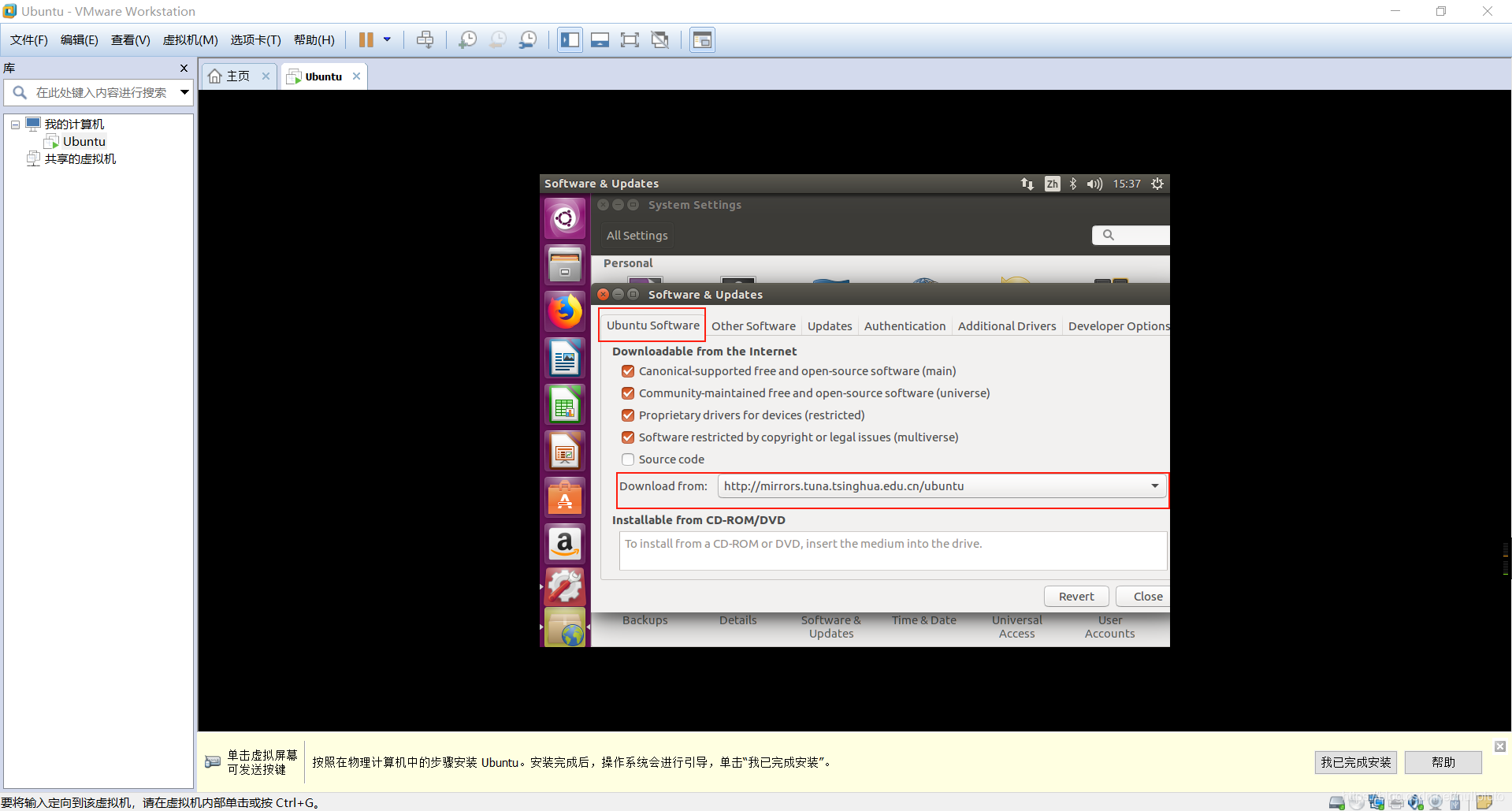This screenshot has width=1512, height=811.
Task: Click the Revert button
Action: (x=1076, y=597)
